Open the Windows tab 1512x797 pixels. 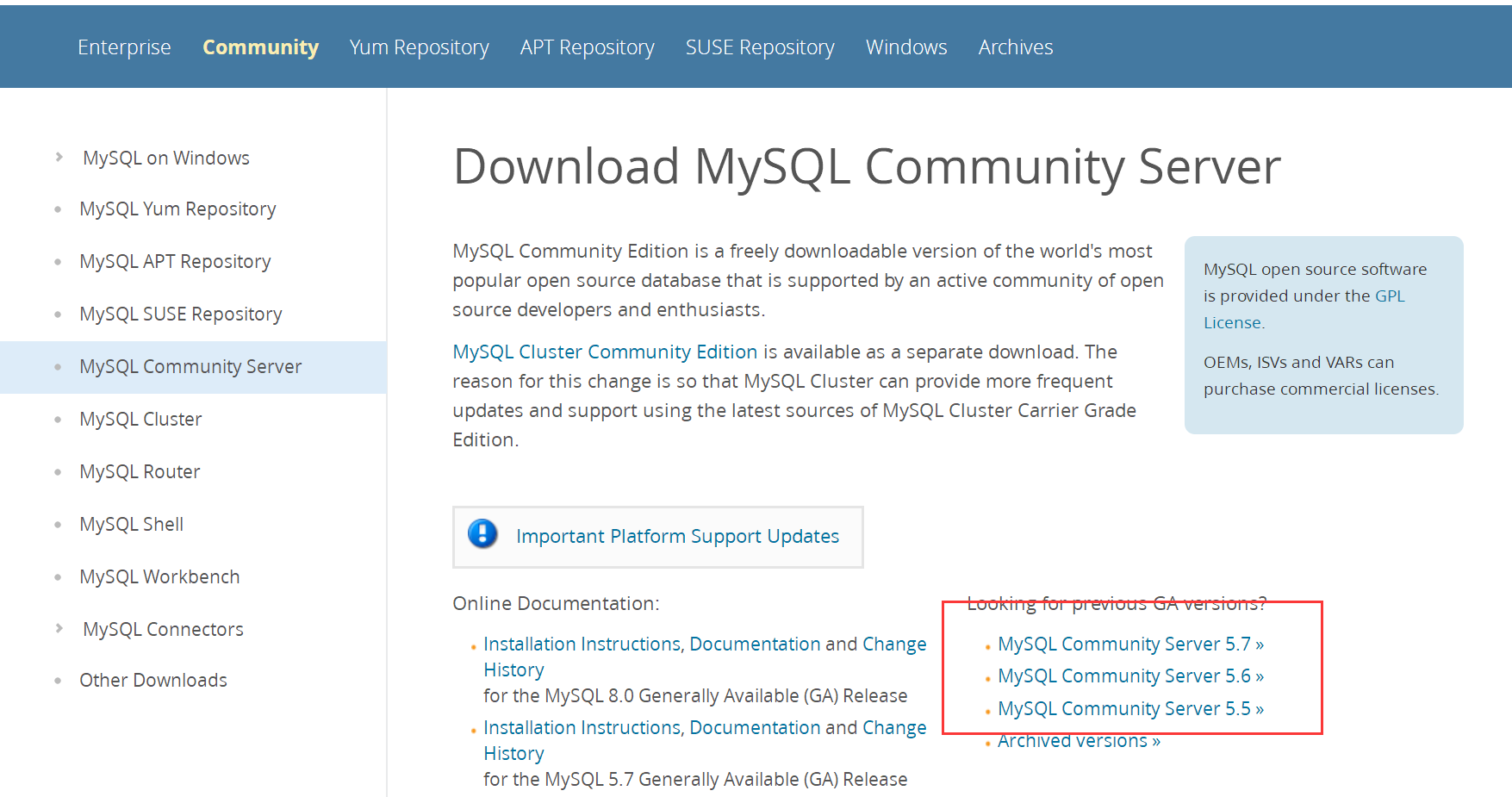point(906,47)
